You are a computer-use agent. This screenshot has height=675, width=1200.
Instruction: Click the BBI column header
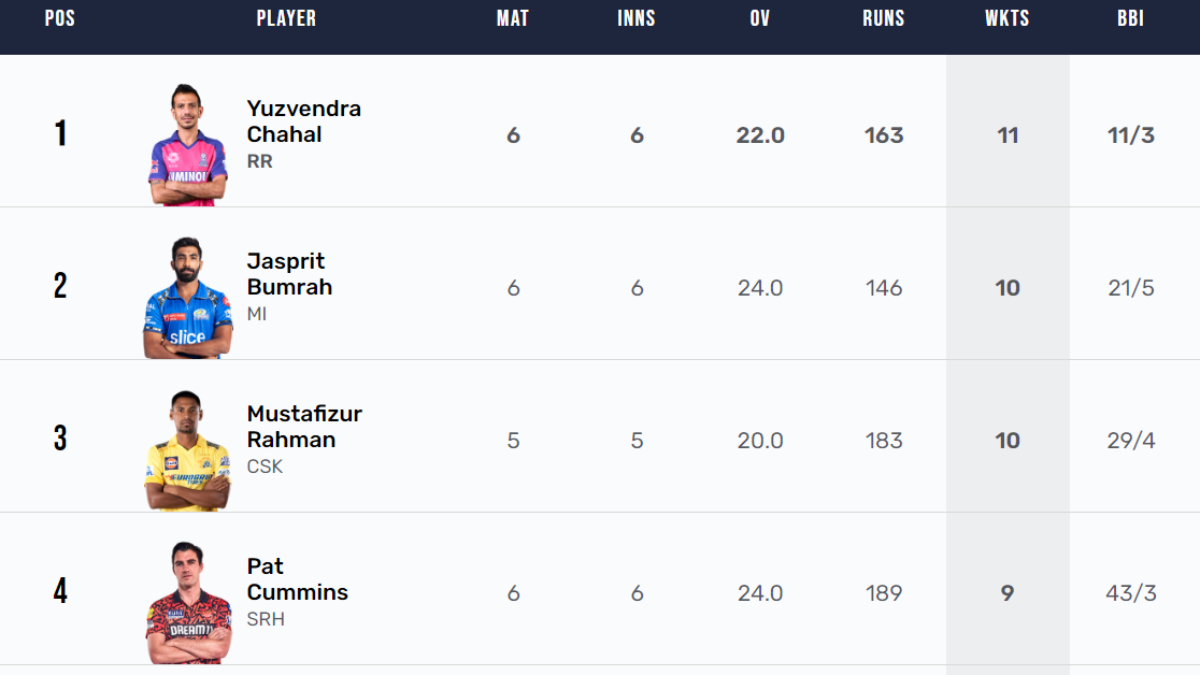1131,19
